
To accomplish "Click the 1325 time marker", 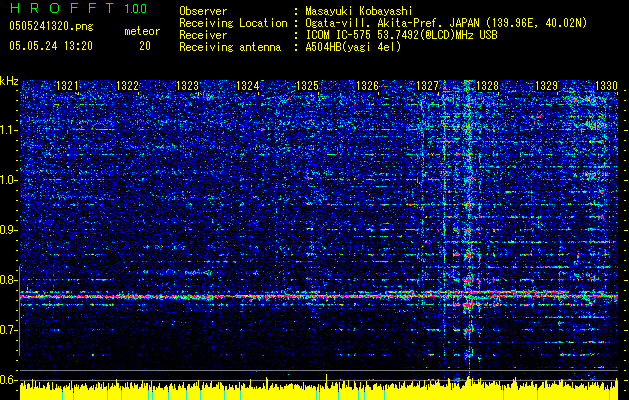I will pyautogui.click(x=307, y=86).
